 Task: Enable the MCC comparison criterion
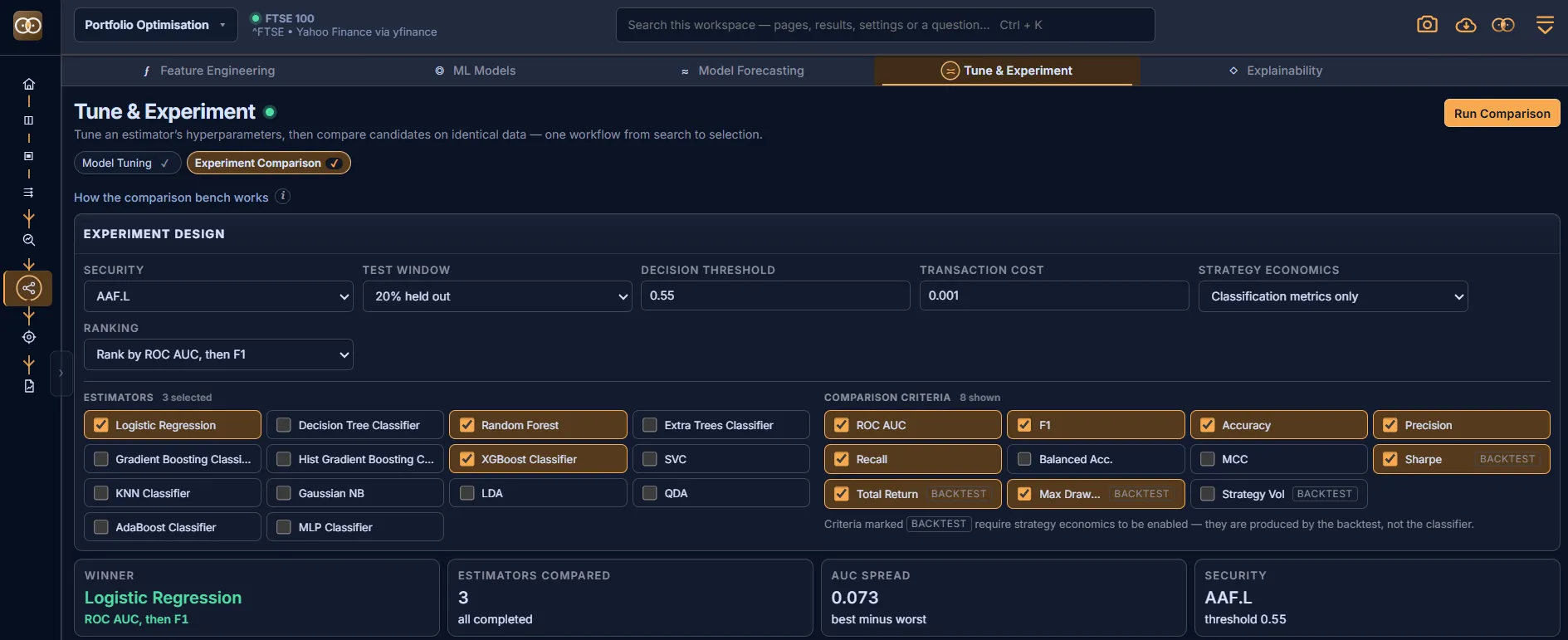(x=1208, y=459)
